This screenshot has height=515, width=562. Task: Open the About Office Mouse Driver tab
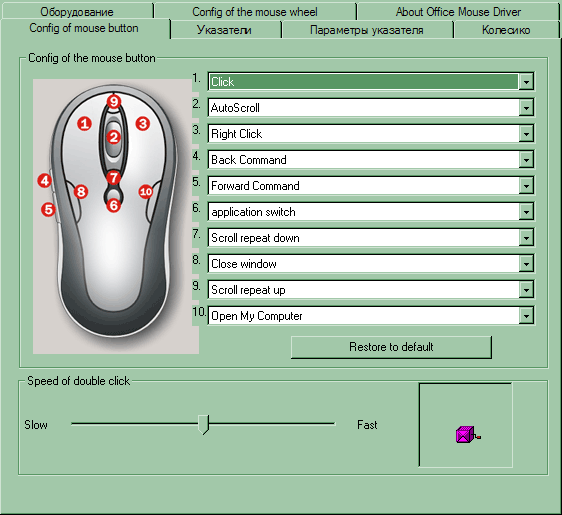(458, 11)
